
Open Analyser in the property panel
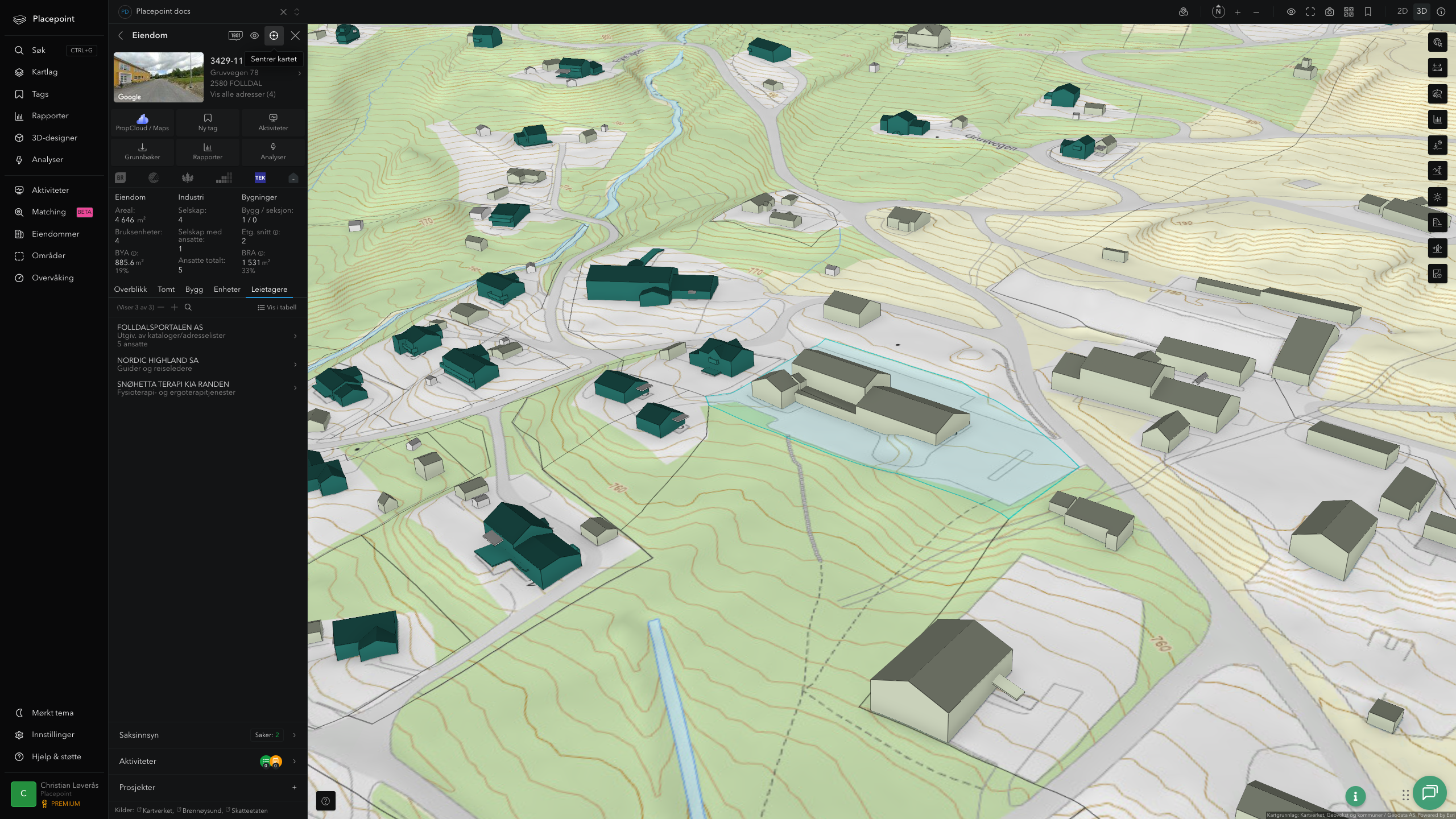(274, 152)
